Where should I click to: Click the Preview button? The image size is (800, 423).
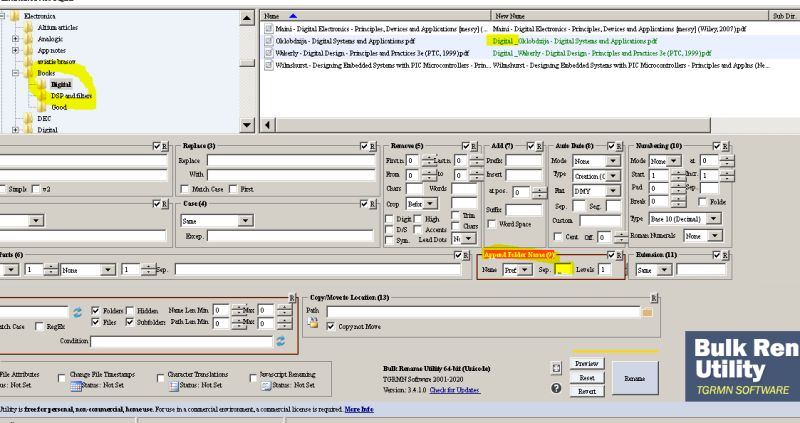coord(586,363)
